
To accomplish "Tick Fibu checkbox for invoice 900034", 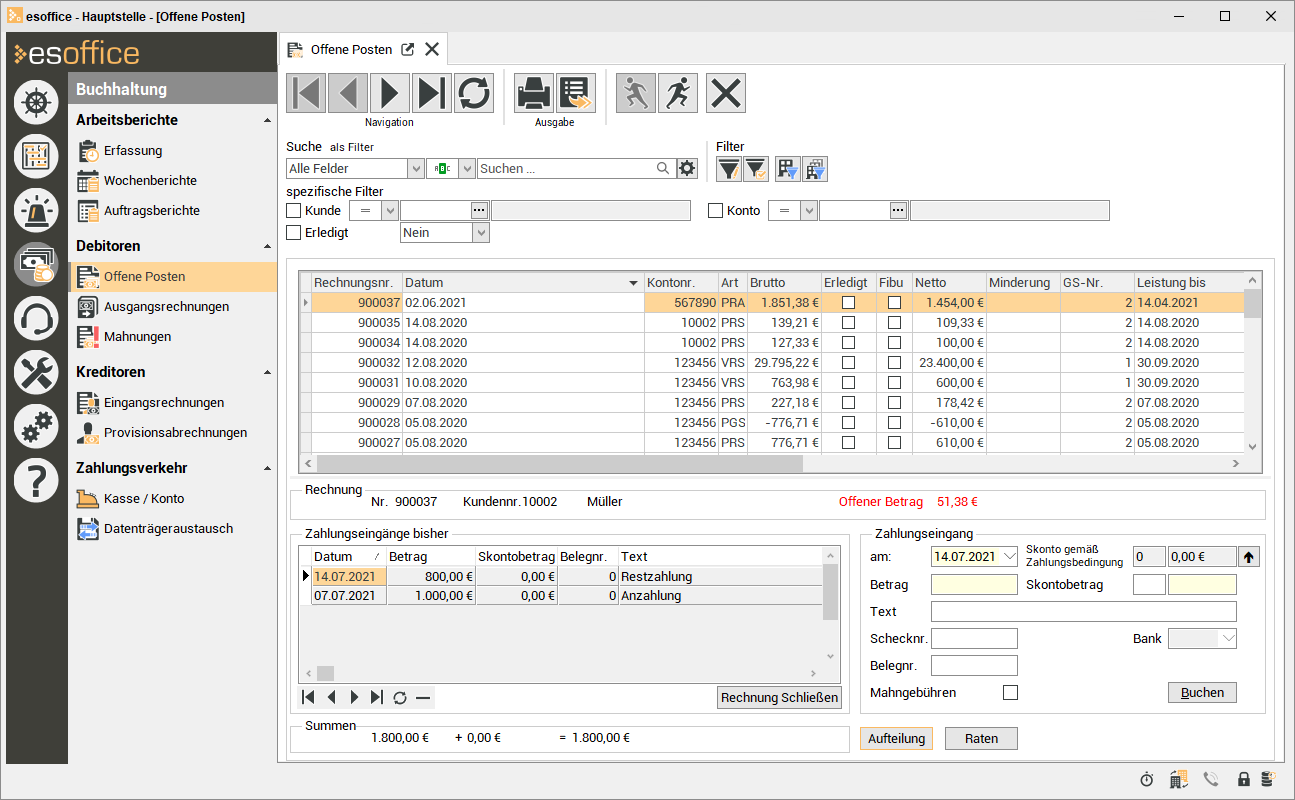I will 894,342.
